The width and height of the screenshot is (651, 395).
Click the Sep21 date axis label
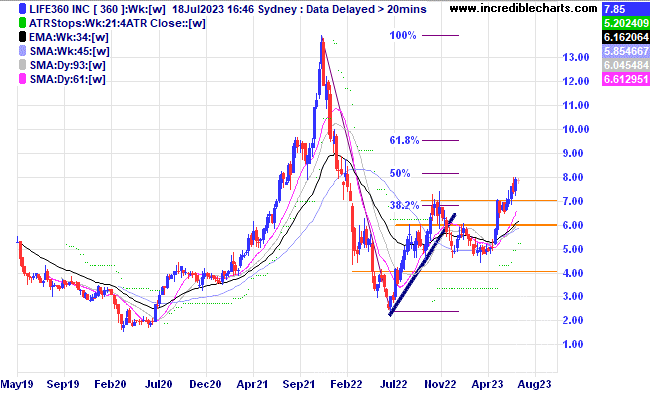point(299,384)
